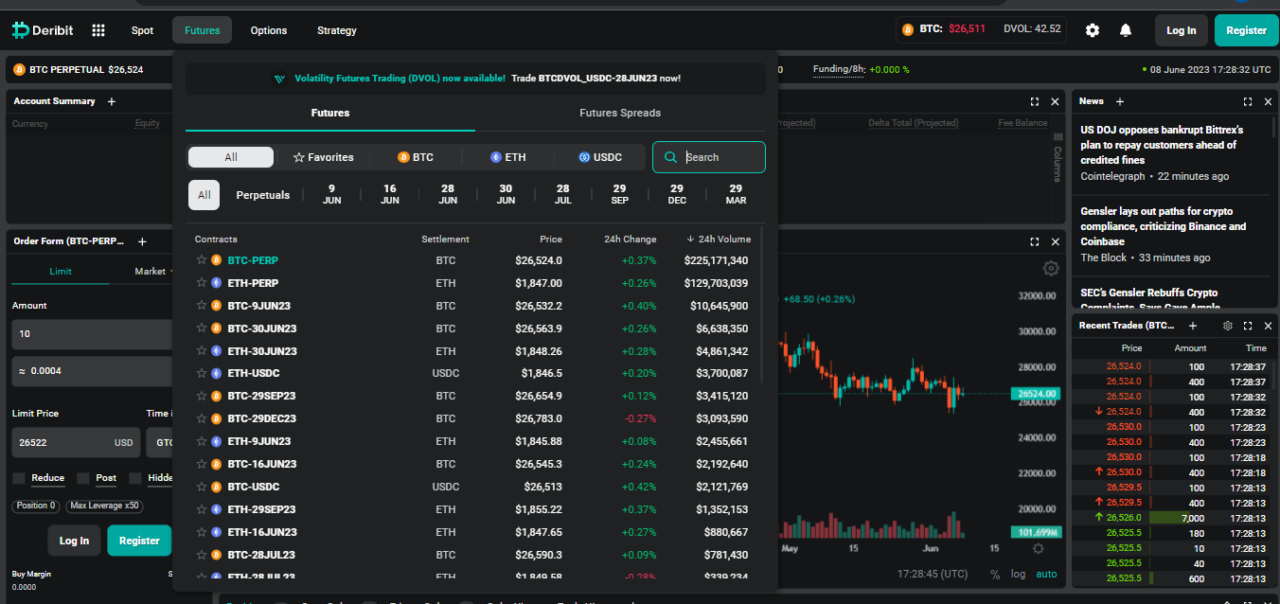1280x604 pixels.
Task: Open the notifications bell
Action: (x=1125, y=30)
